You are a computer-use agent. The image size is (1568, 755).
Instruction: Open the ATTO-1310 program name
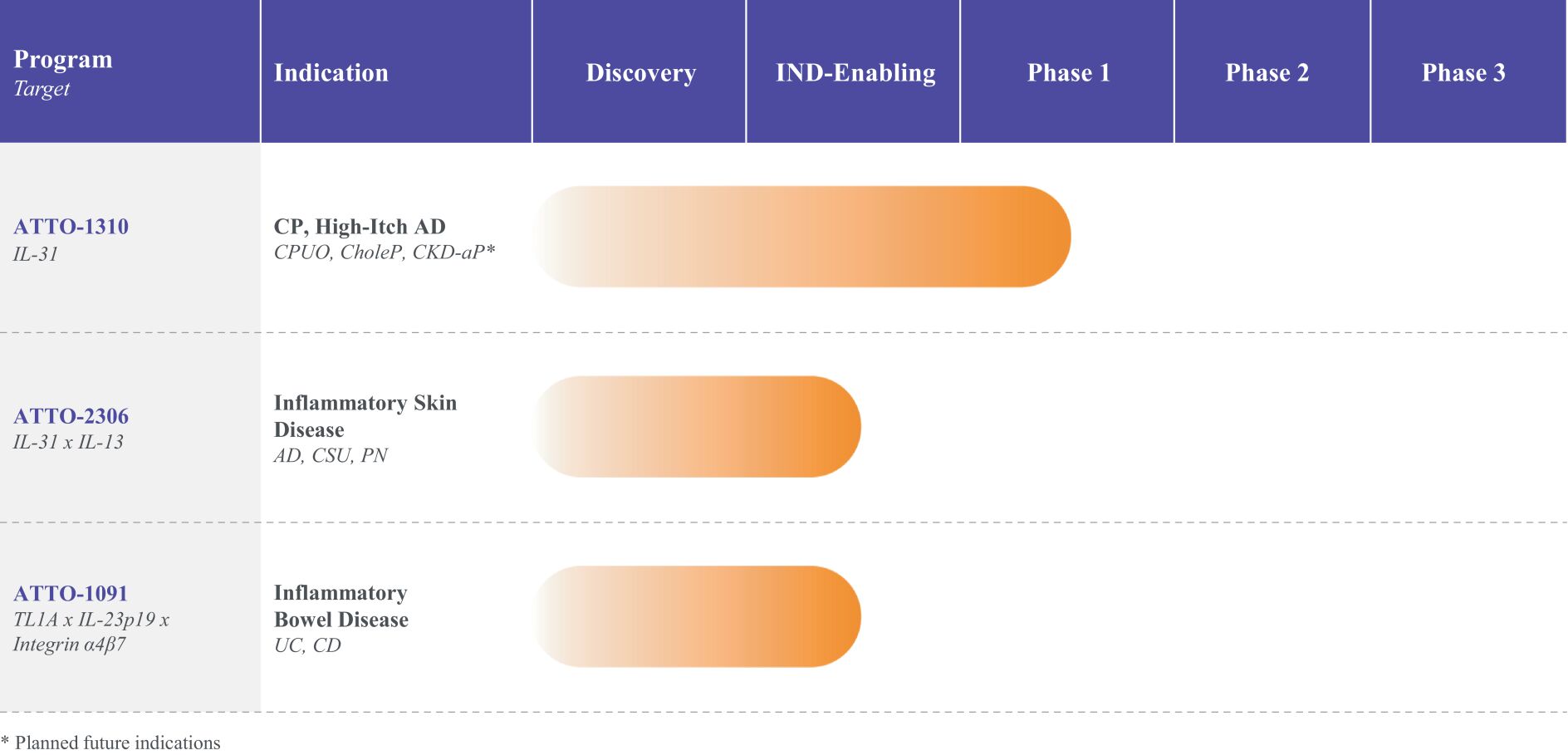pyautogui.click(x=71, y=227)
